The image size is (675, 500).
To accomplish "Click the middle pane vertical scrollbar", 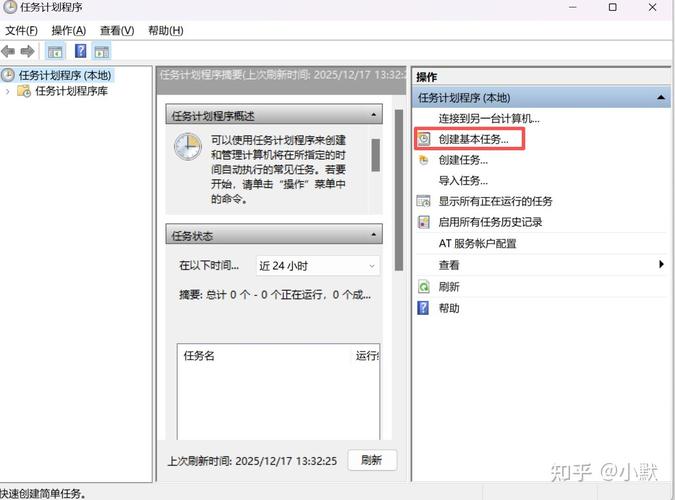I will click(x=399, y=189).
